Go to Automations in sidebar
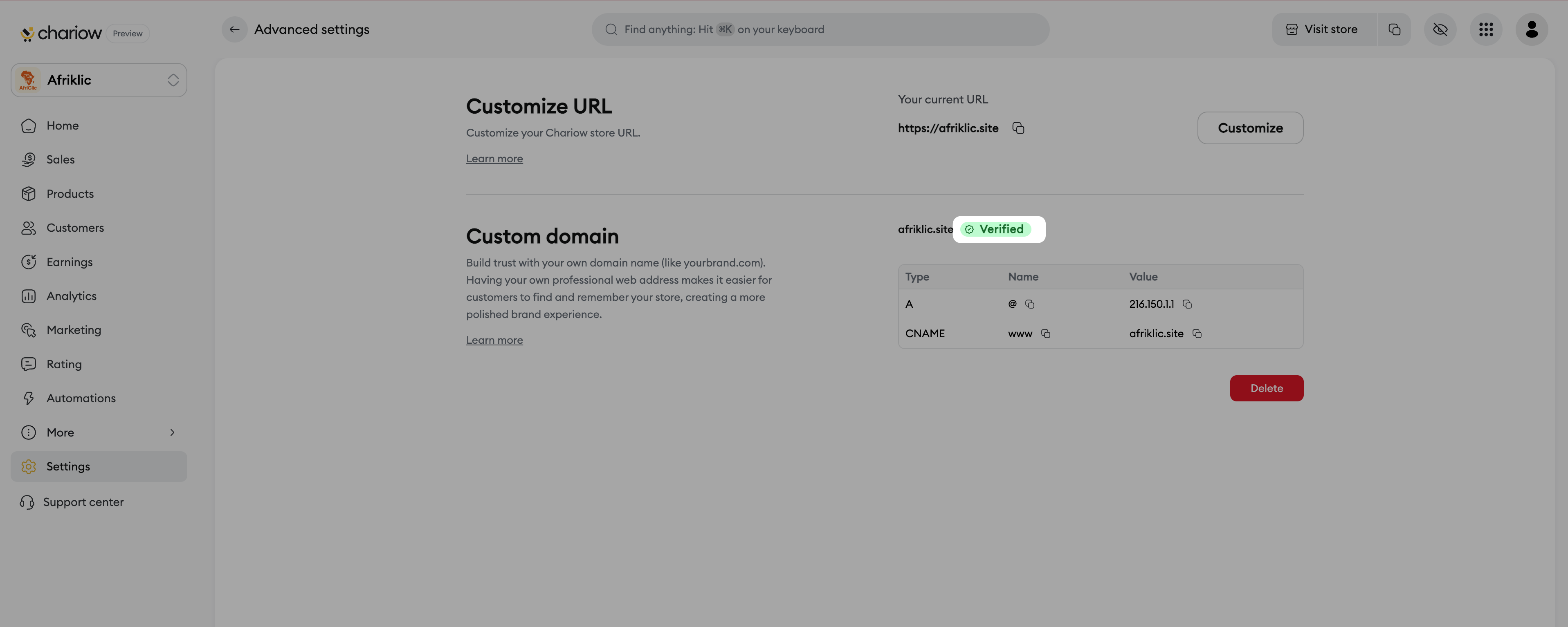 coord(81,399)
